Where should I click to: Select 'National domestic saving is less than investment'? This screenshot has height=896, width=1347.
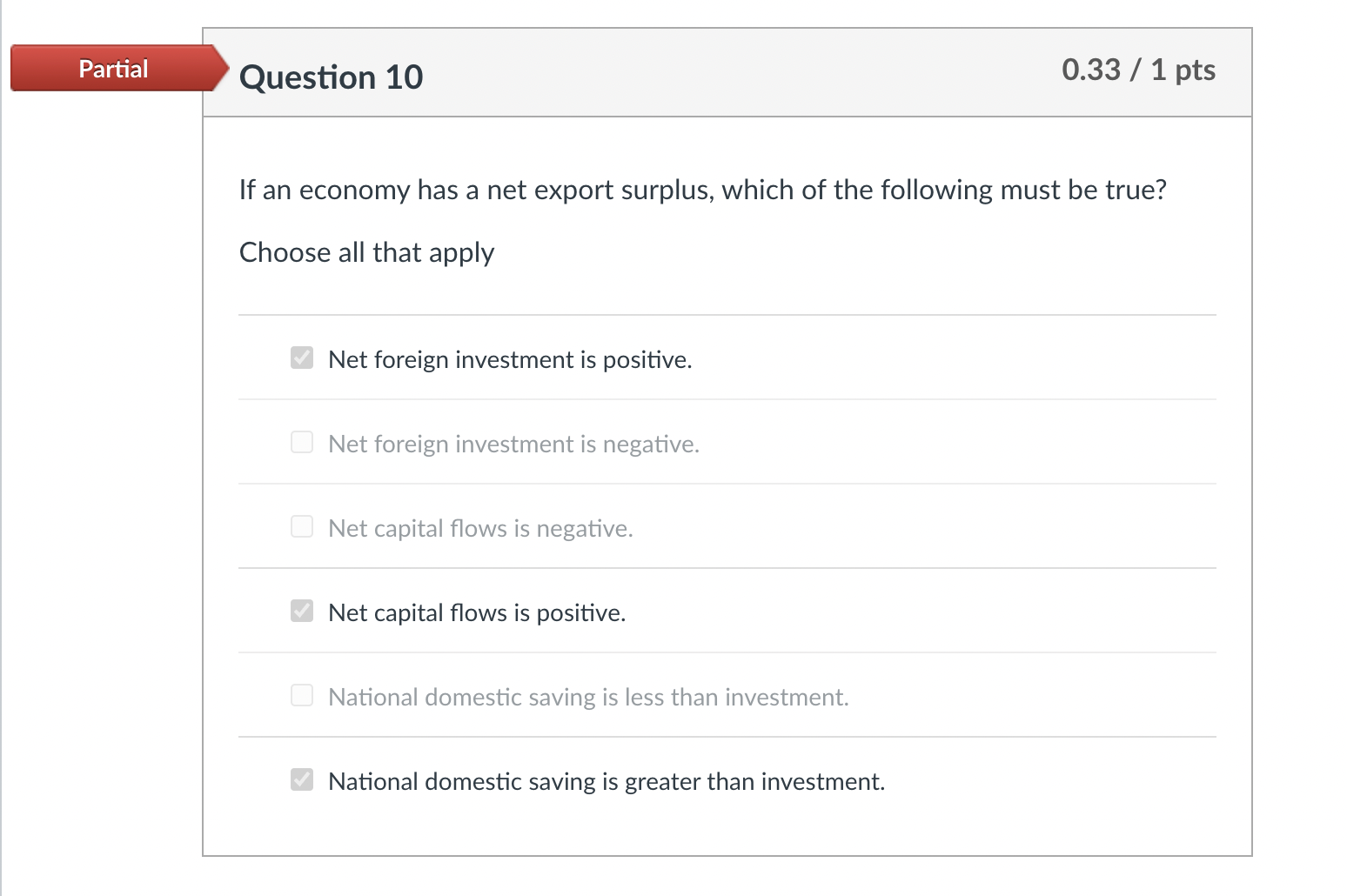click(301, 695)
